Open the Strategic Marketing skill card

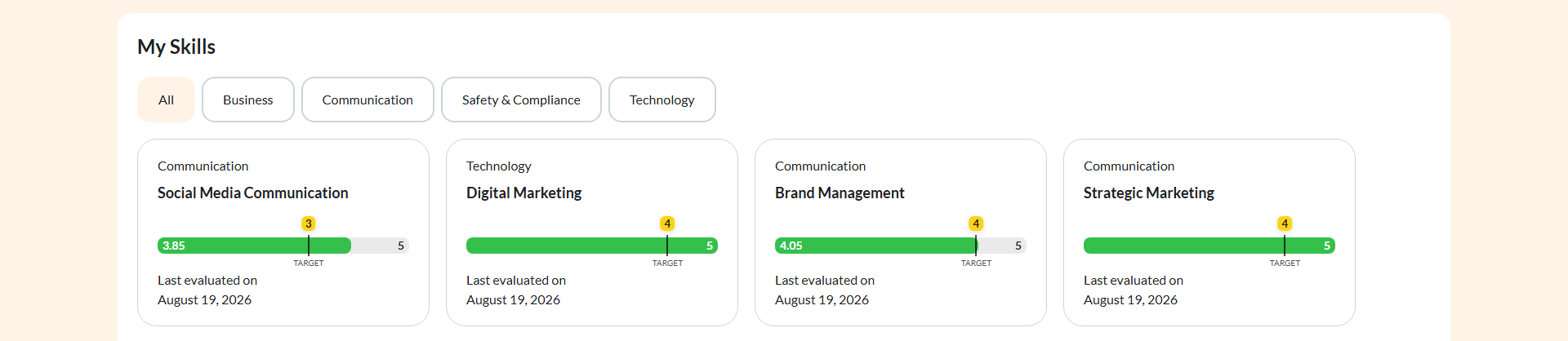(1209, 232)
